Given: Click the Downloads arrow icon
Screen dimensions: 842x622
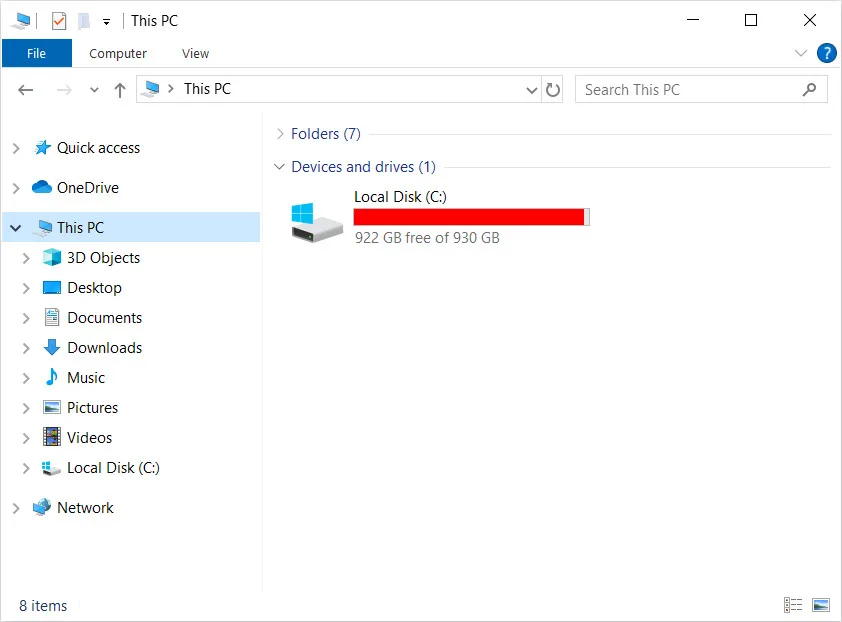Looking at the screenshot, I should tap(52, 348).
